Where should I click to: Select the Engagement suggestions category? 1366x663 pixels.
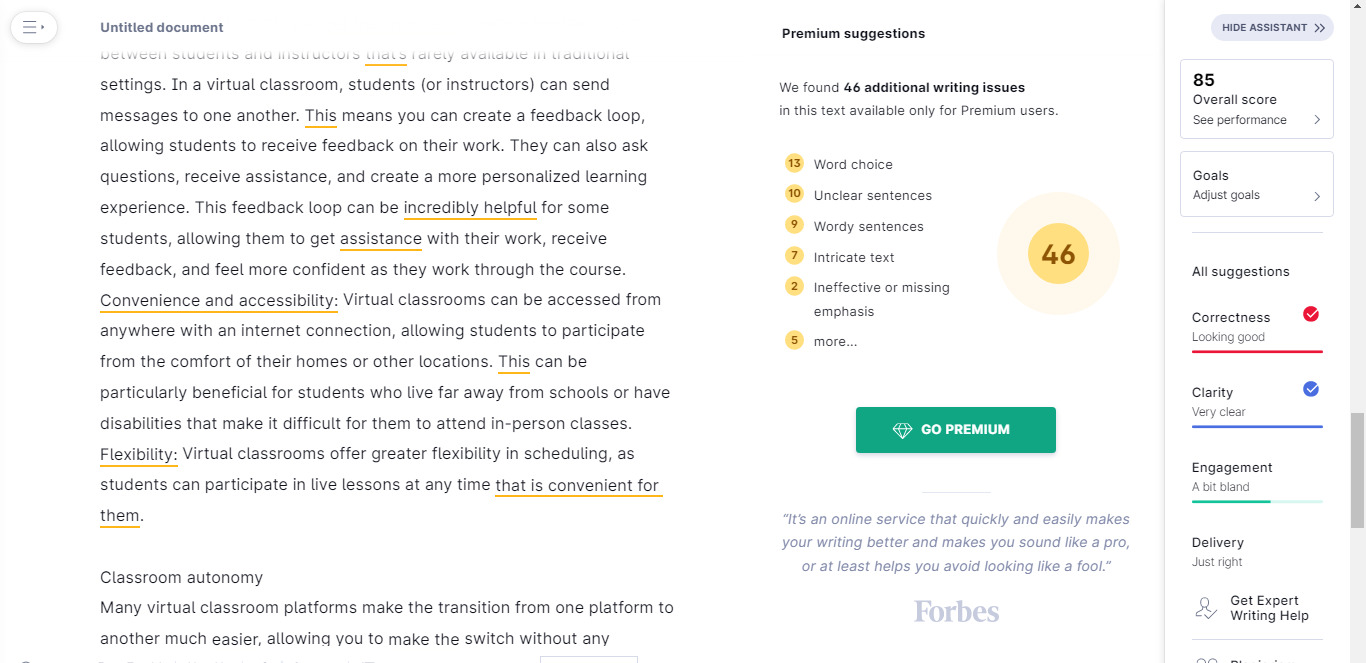1232,467
